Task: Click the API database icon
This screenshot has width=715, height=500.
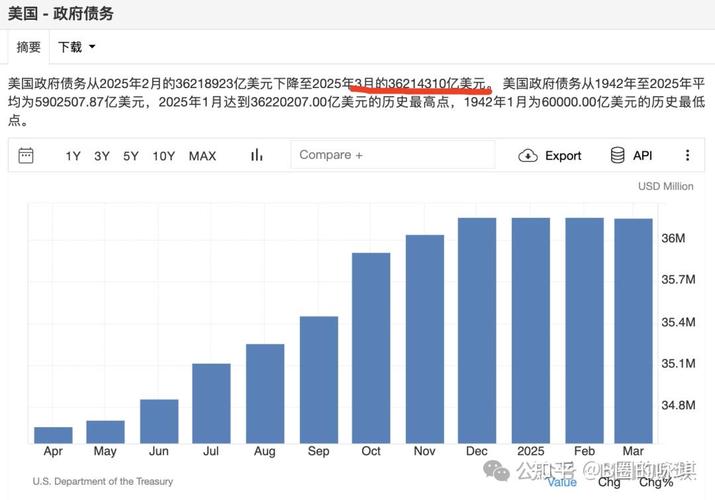Action: pos(617,155)
